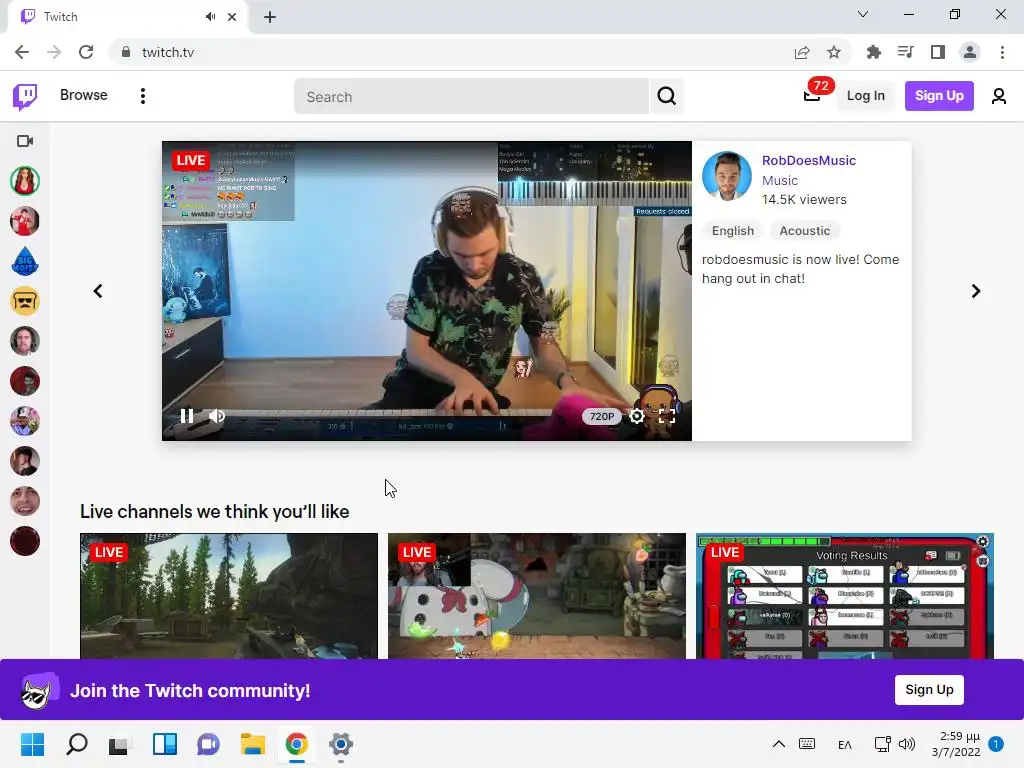Go to previous featured stream
Image resolution: width=1024 pixels, height=768 pixels.
(98, 291)
